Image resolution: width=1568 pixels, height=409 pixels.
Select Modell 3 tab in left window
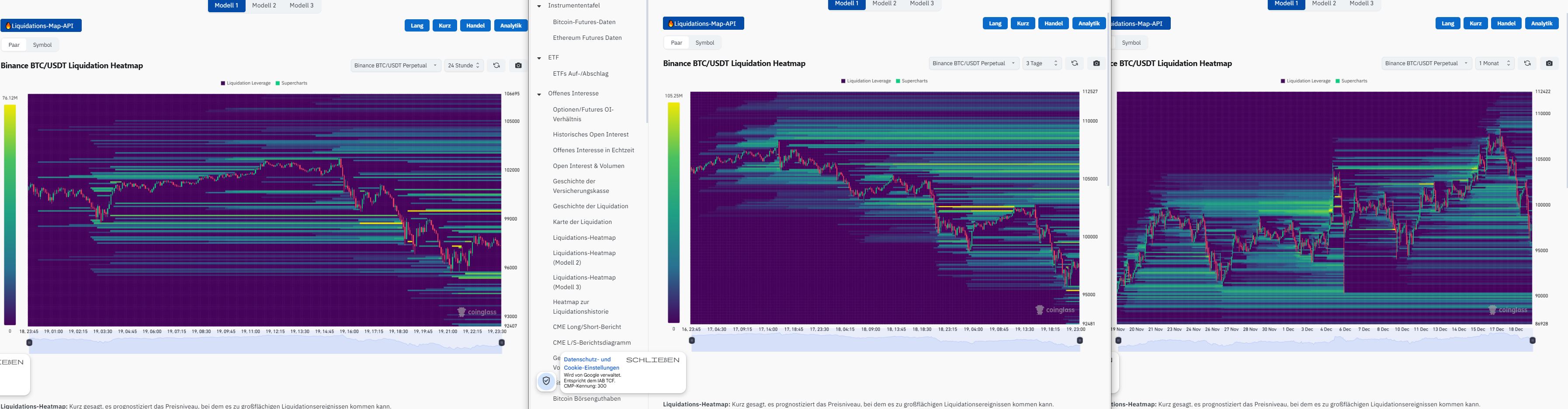pos(301,6)
